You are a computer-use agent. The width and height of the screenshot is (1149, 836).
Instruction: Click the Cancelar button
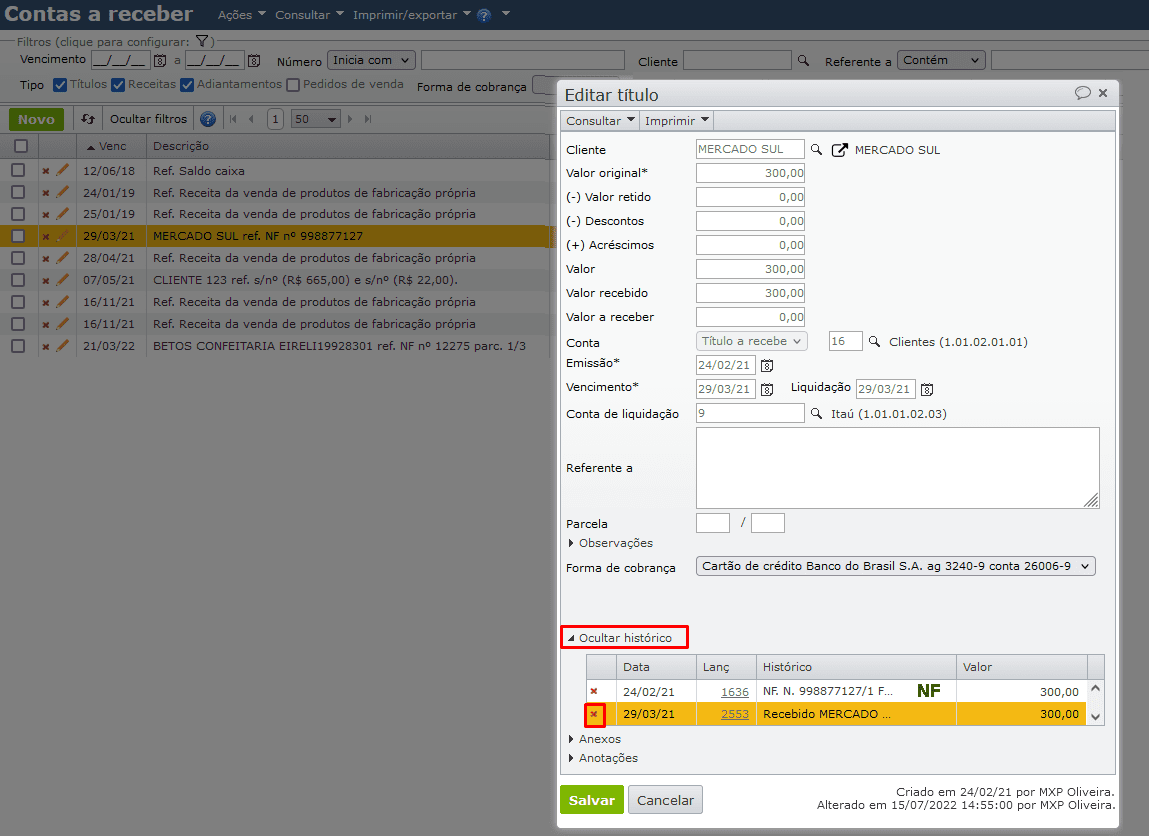tap(665, 800)
